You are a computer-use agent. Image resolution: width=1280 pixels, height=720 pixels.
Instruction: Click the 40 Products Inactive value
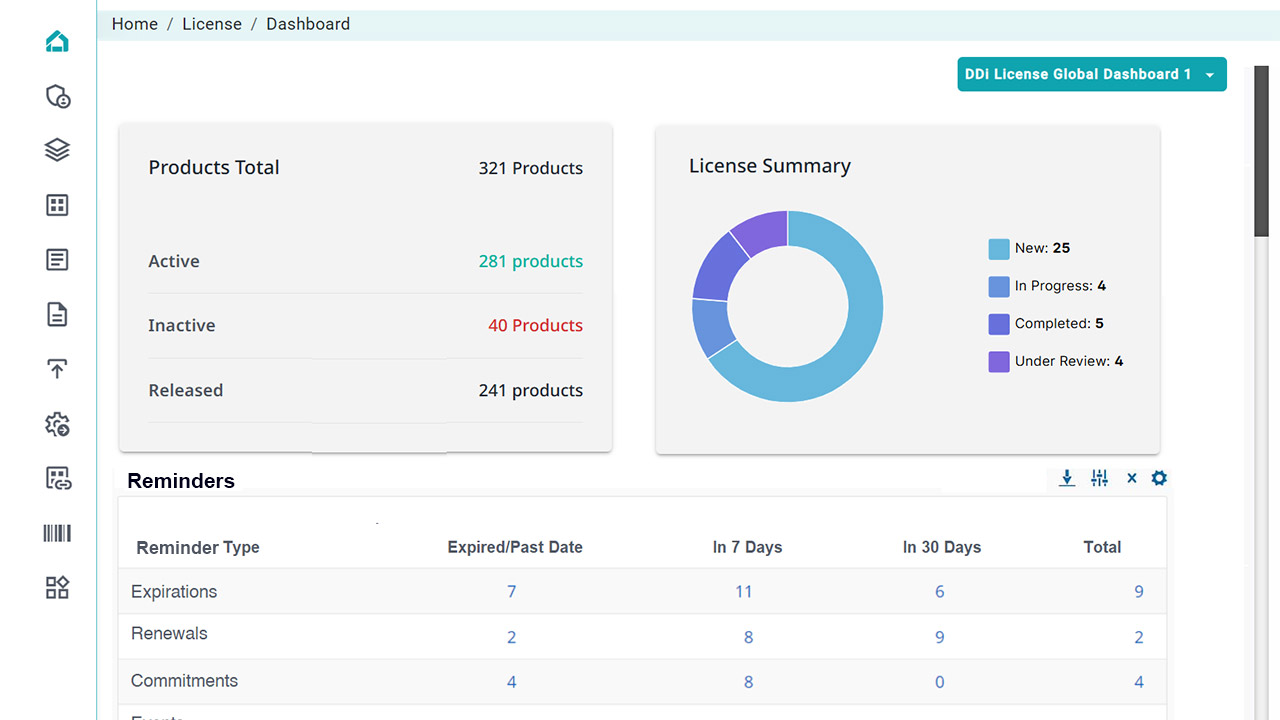point(535,325)
